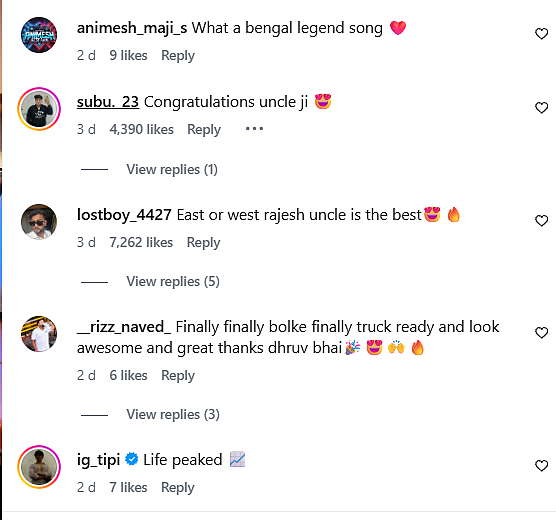Reply to lostboy_4427 comment
Viewport: 556px width, 520px height.
coord(204,243)
